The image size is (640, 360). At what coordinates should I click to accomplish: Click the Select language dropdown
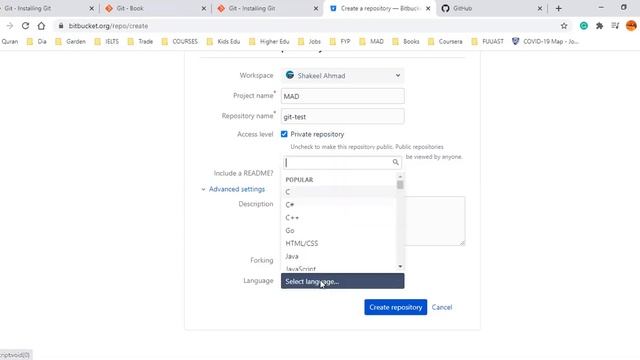click(342, 281)
